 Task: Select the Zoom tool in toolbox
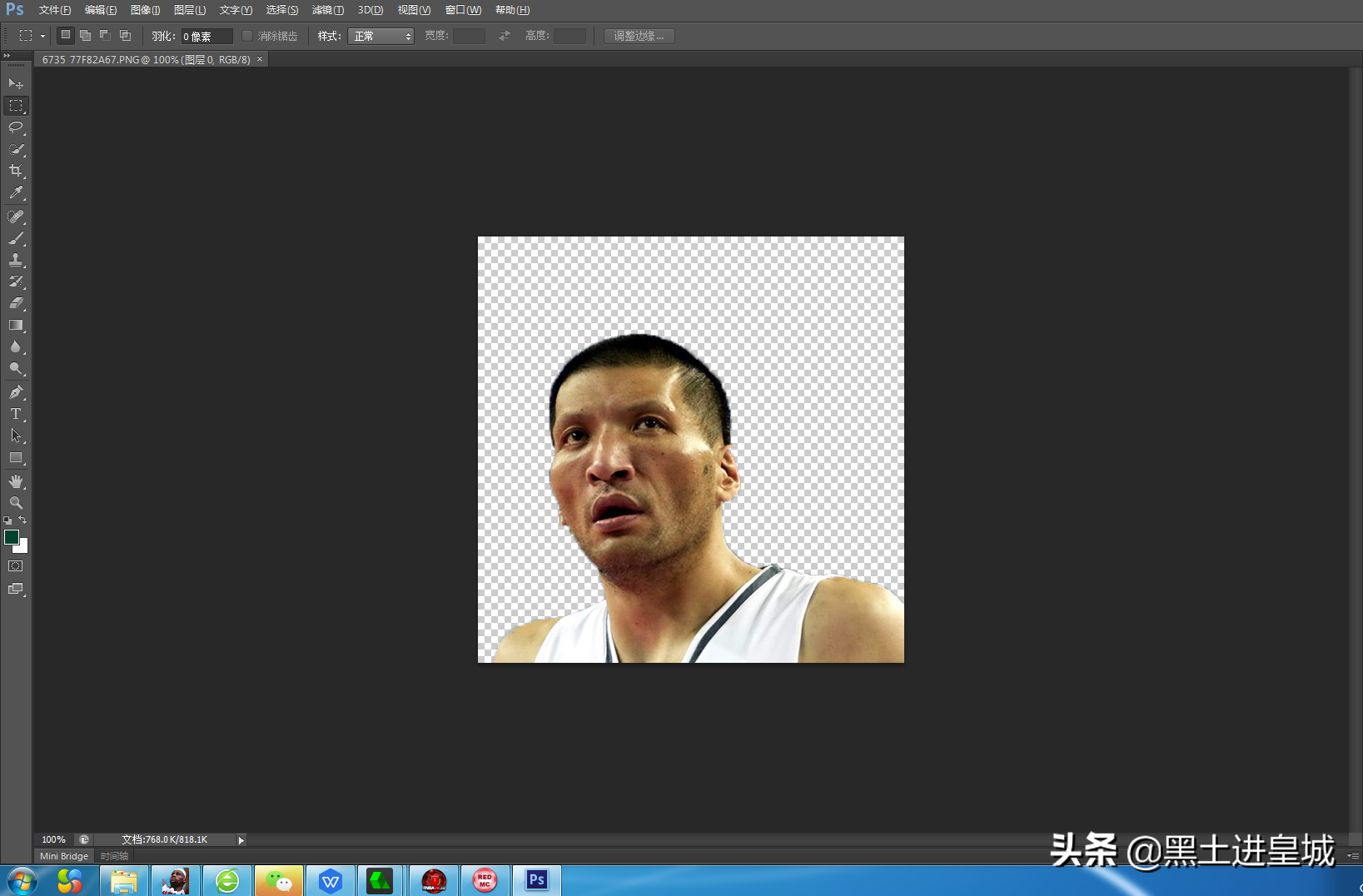coord(16,503)
